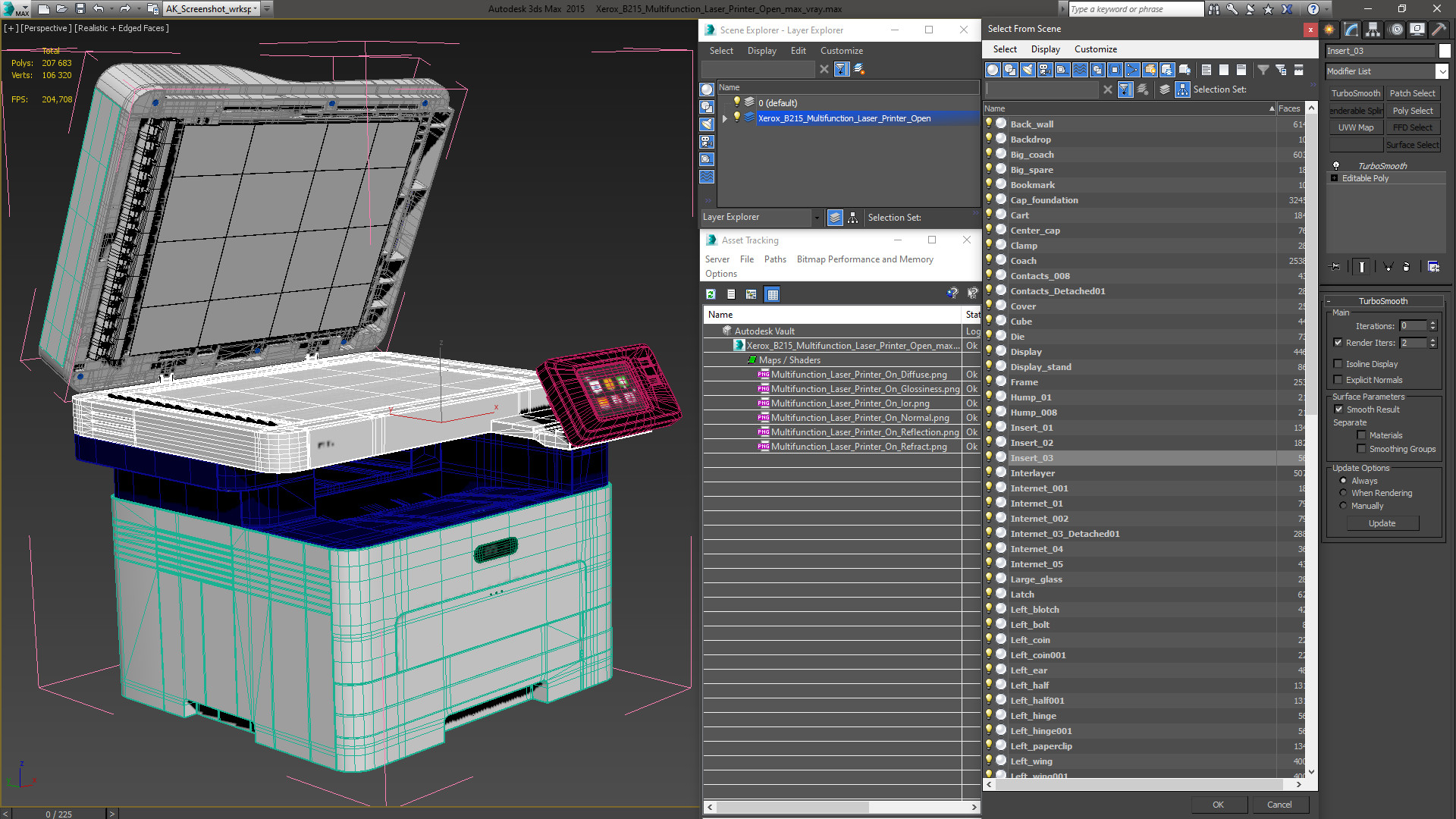Collapse the TurboSmooth rollout header

1382,301
